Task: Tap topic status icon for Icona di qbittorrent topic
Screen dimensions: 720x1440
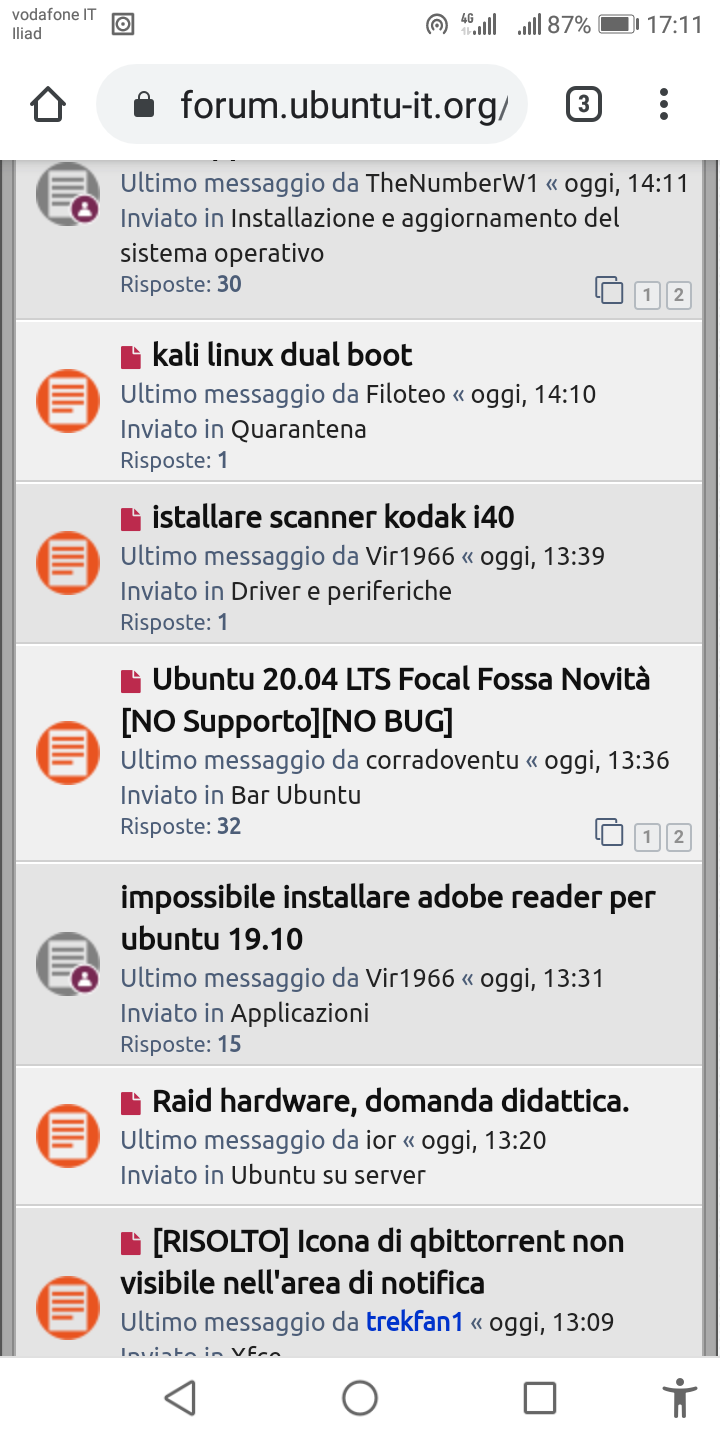Action: coord(68,1308)
